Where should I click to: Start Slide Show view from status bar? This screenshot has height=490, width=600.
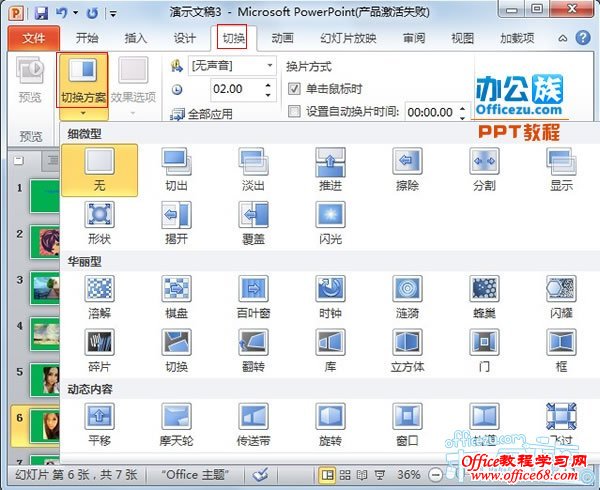click(380, 475)
